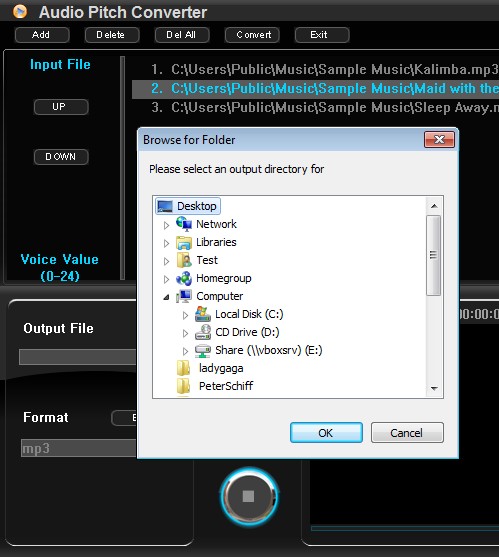Image resolution: width=499 pixels, height=557 pixels.
Task: Expand the Share (\\vboxsrv) (E:) node
Action: [x=185, y=352]
